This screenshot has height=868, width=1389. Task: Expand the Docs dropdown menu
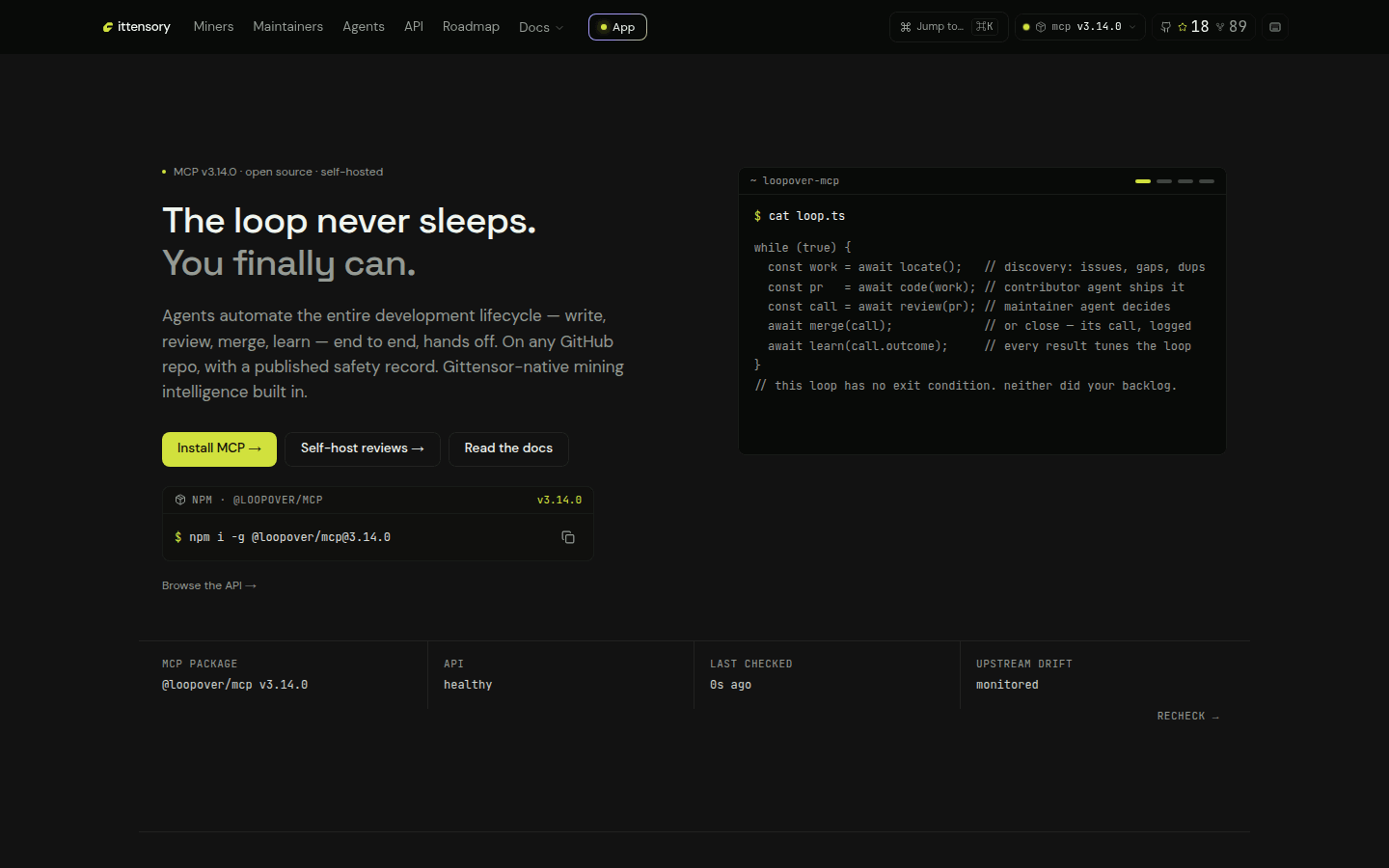(x=541, y=27)
